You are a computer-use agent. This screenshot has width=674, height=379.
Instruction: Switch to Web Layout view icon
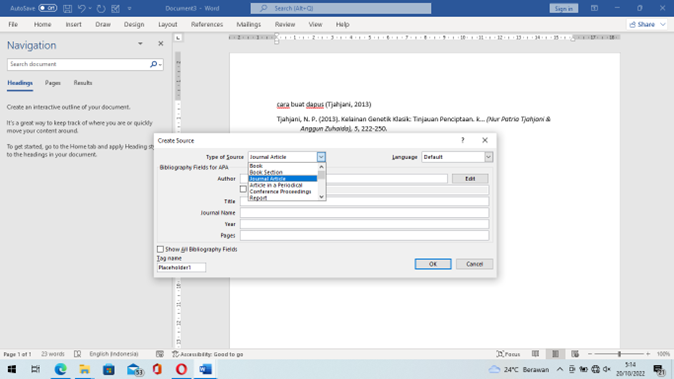[575, 354]
